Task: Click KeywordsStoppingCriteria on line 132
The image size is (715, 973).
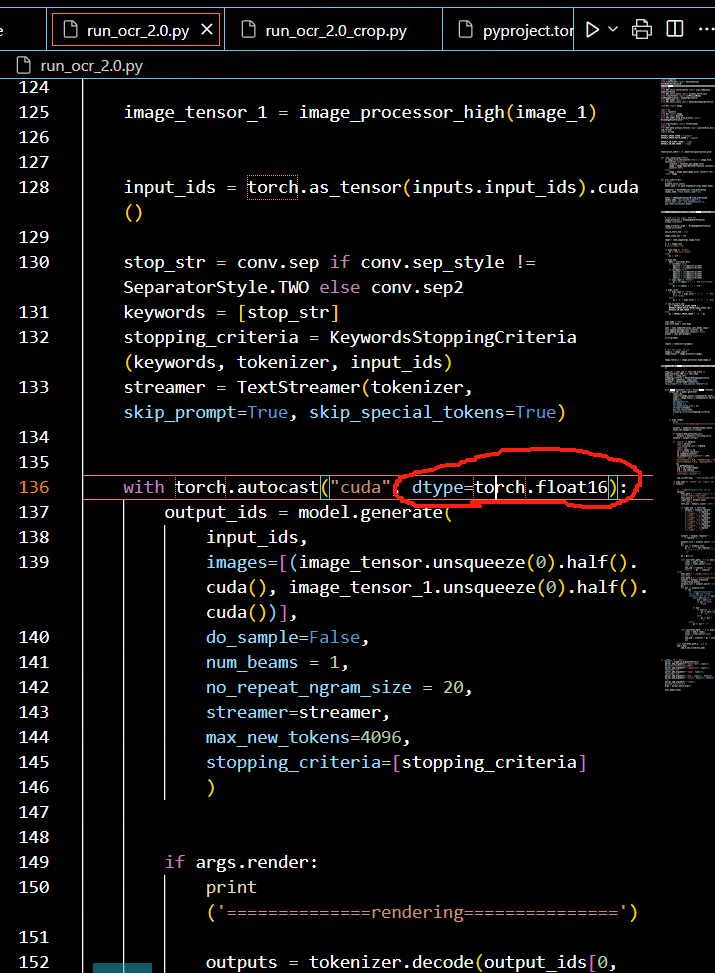Action: point(452,337)
